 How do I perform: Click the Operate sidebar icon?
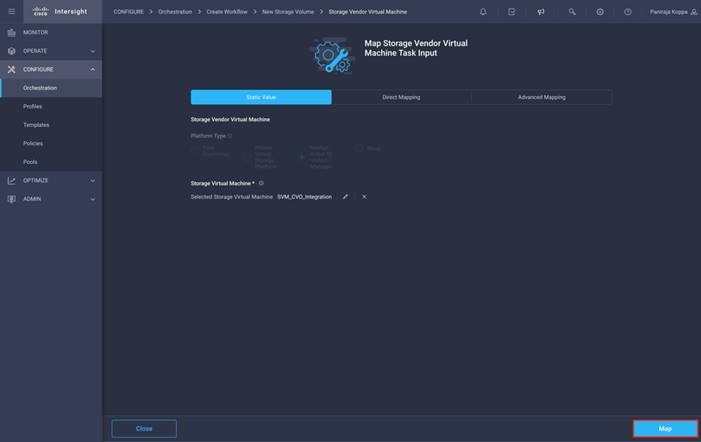(x=12, y=51)
